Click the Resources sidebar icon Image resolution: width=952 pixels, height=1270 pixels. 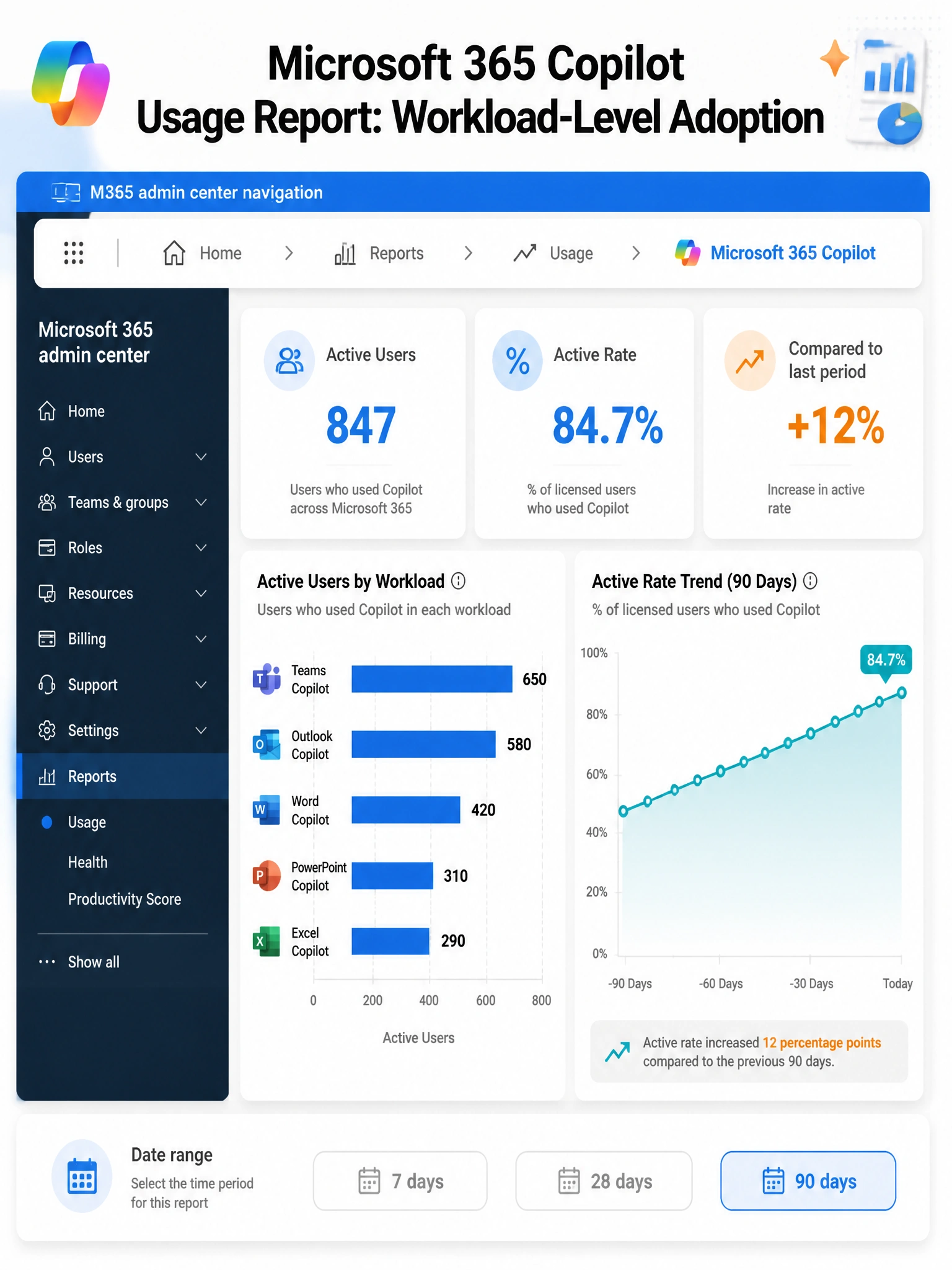47,593
